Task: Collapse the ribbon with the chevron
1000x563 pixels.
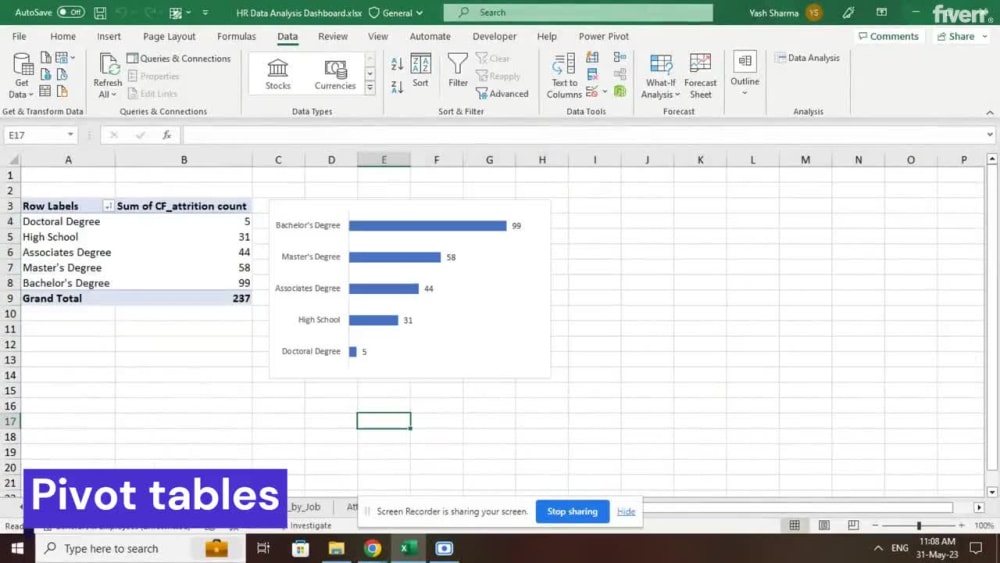Action: pyautogui.click(x=989, y=112)
